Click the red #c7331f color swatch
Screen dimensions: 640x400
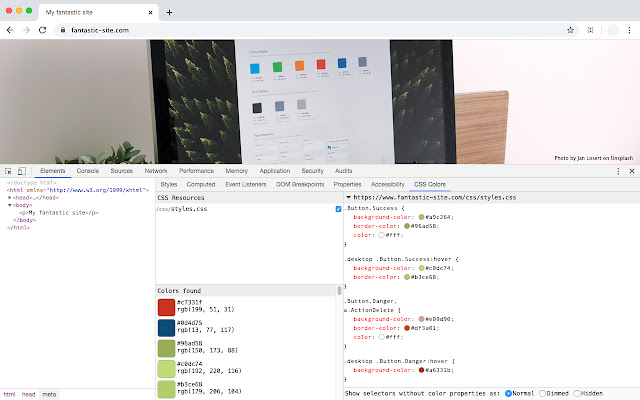click(166, 307)
